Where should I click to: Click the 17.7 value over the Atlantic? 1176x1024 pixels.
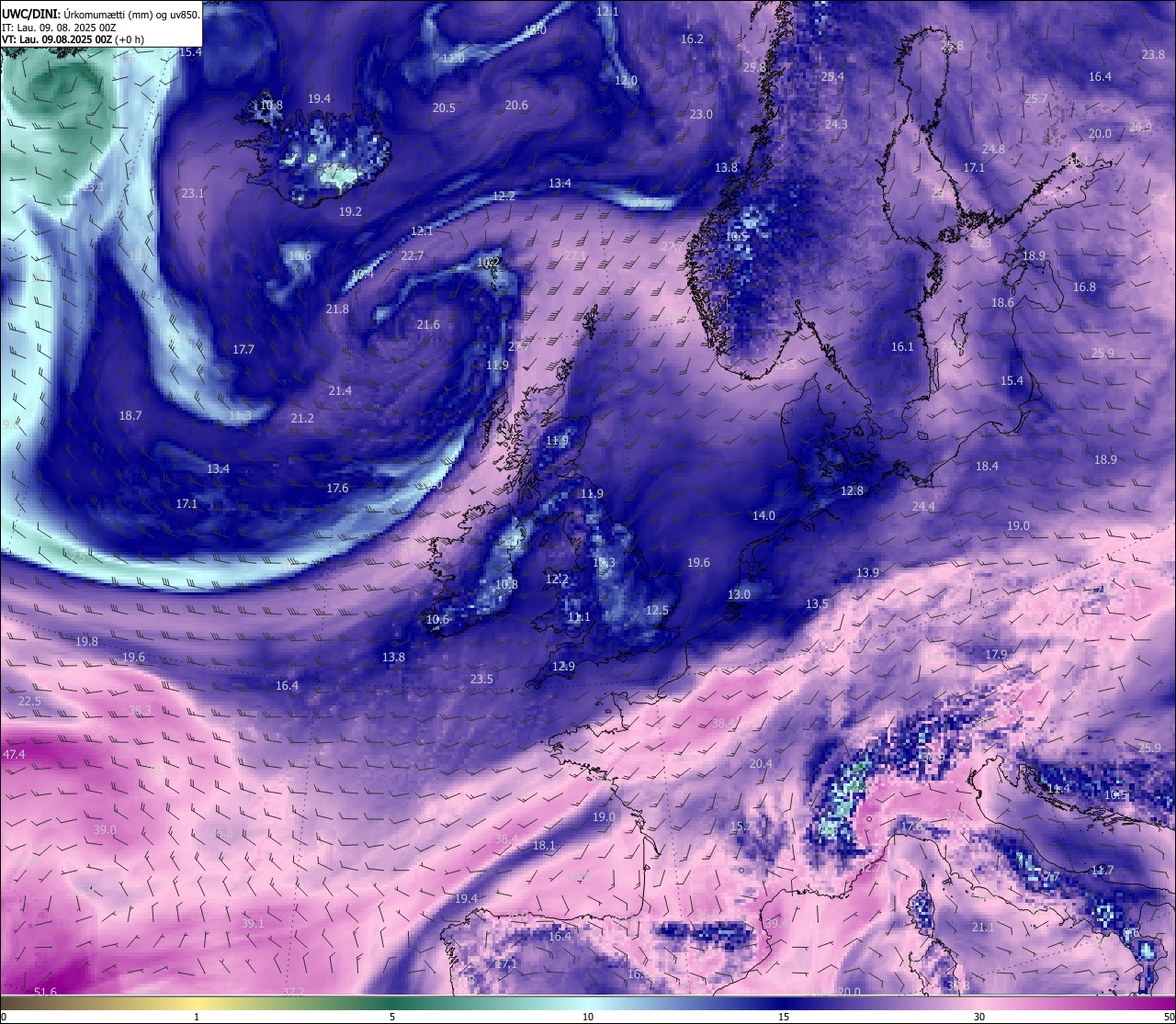[x=243, y=350]
